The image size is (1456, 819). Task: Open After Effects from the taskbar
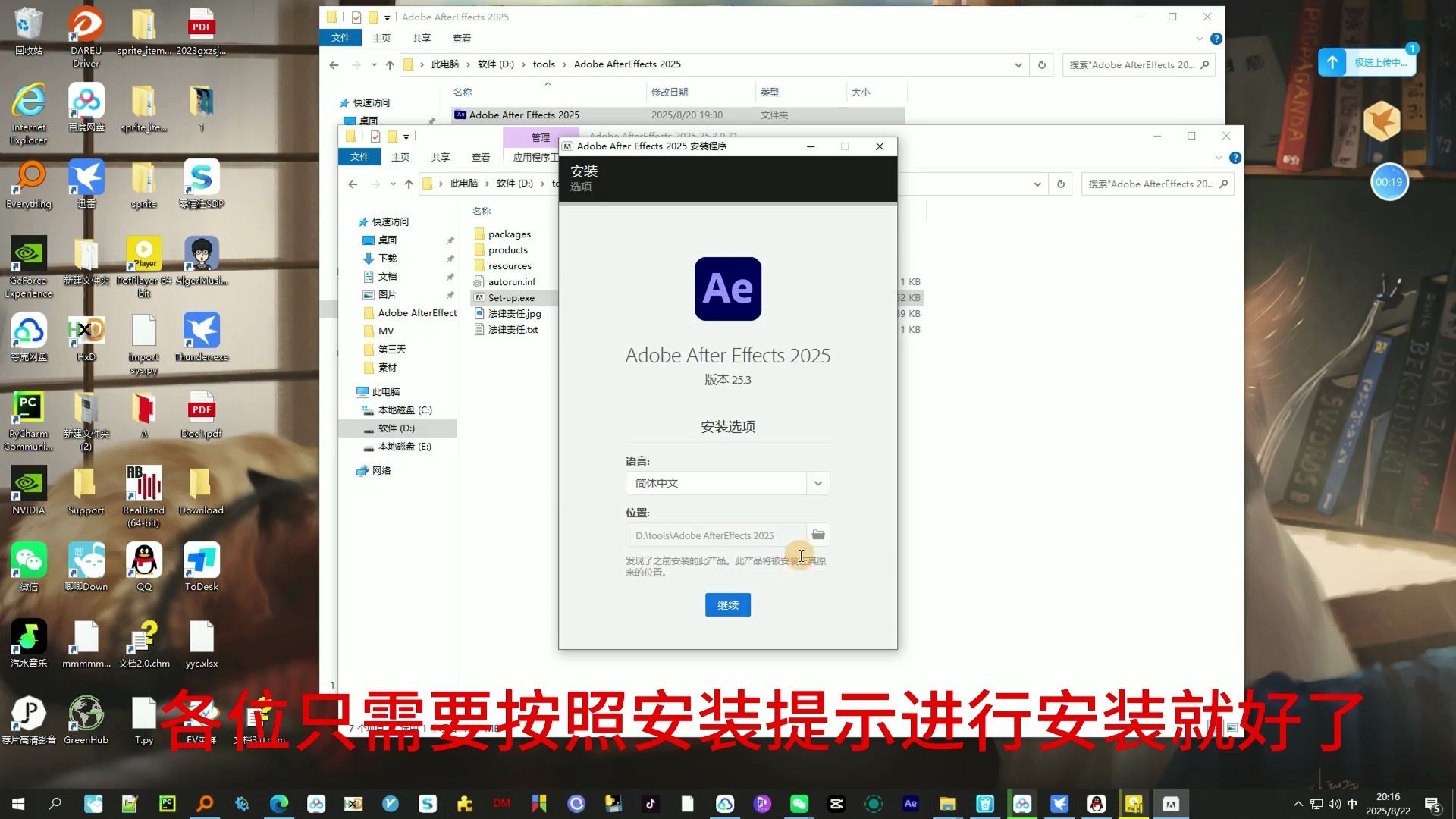click(x=910, y=803)
